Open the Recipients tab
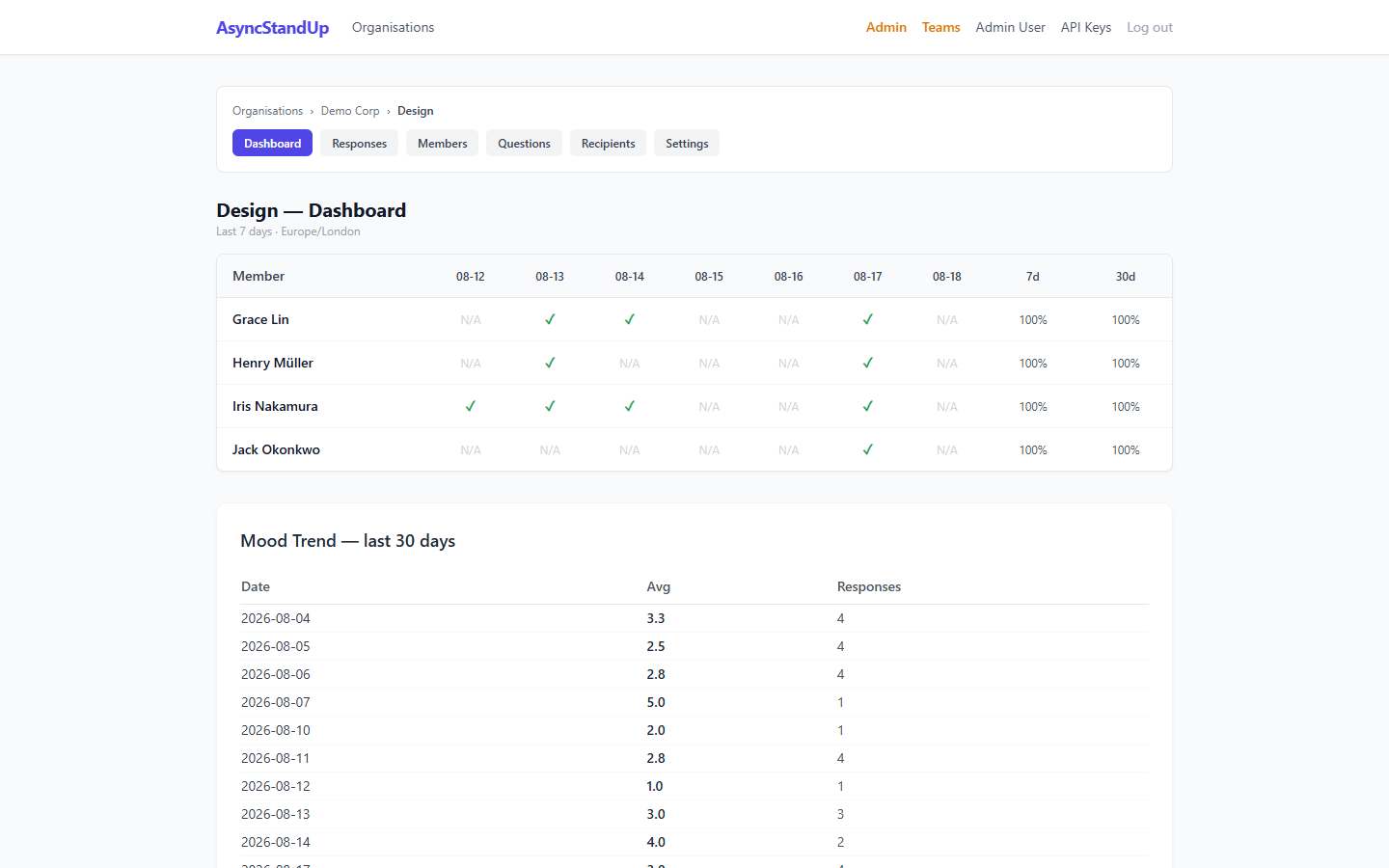Screen dimensions: 1389x868 (x=608, y=143)
